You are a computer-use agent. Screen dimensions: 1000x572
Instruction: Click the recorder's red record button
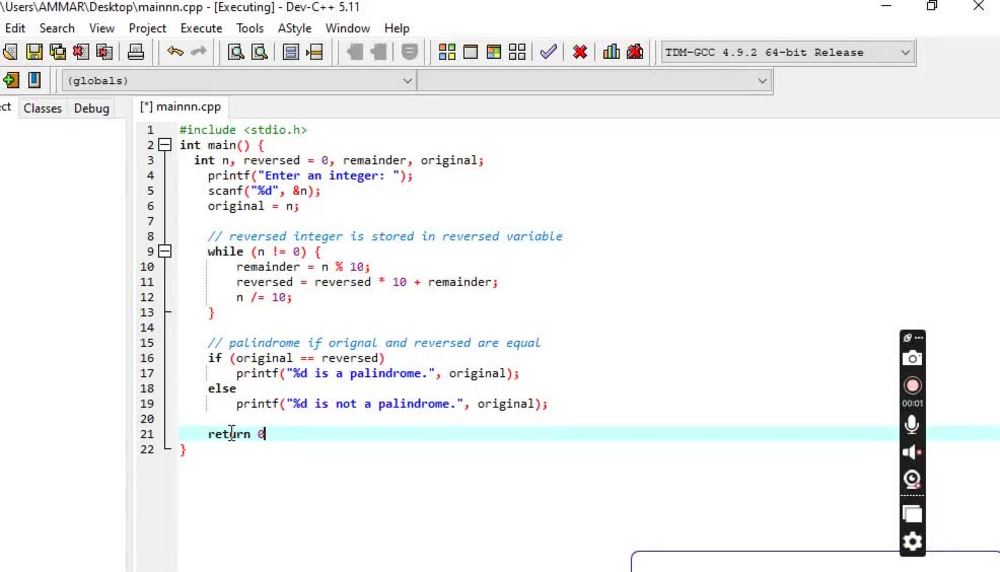coord(913,386)
